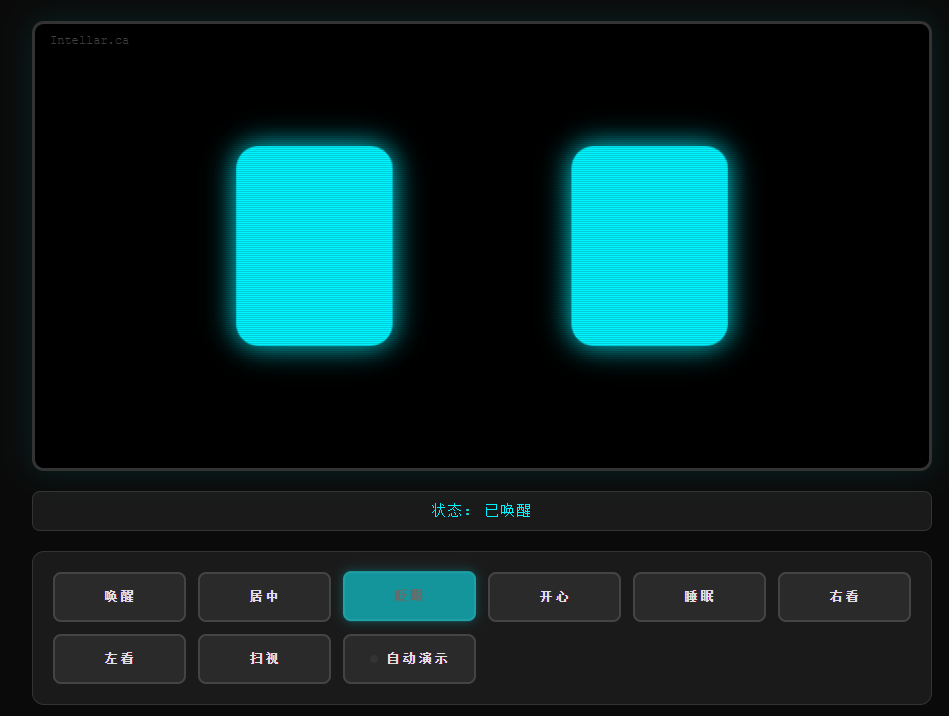Click the Intellar.ca watermark text
Image resolution: width=949 pixels, height=716 pixels.
tap(90, 40)
